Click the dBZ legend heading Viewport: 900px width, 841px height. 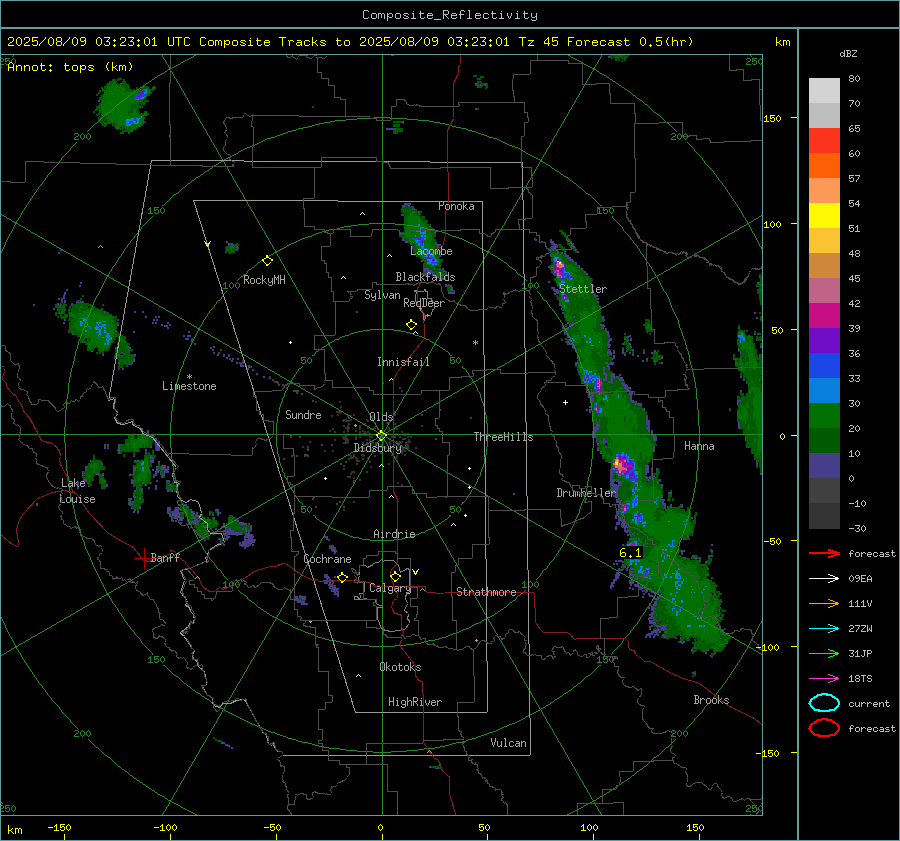[848, 54]
